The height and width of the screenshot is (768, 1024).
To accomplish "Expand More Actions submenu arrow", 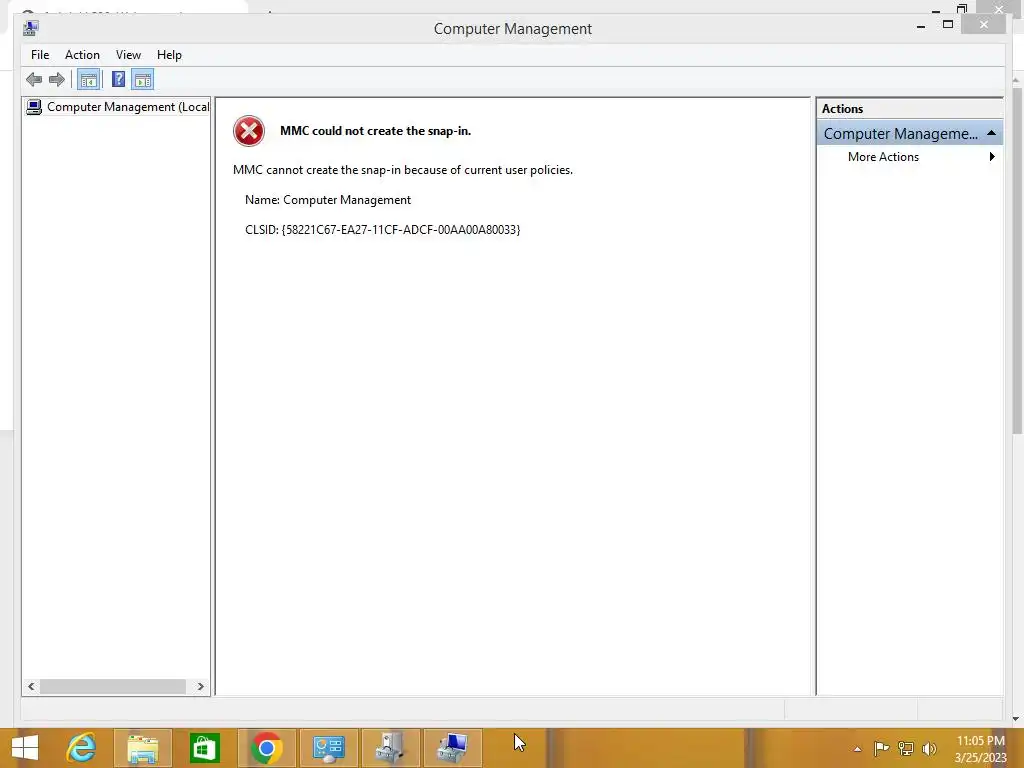I will [x=992, y=157].
